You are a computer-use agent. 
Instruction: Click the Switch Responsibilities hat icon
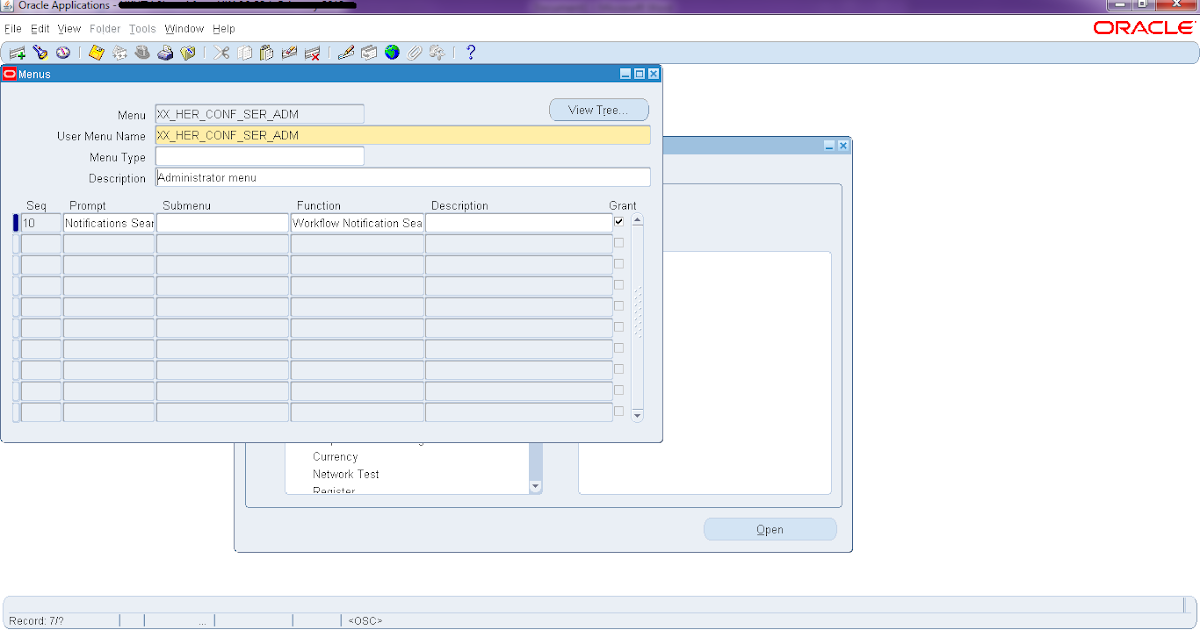pos(143,53)
